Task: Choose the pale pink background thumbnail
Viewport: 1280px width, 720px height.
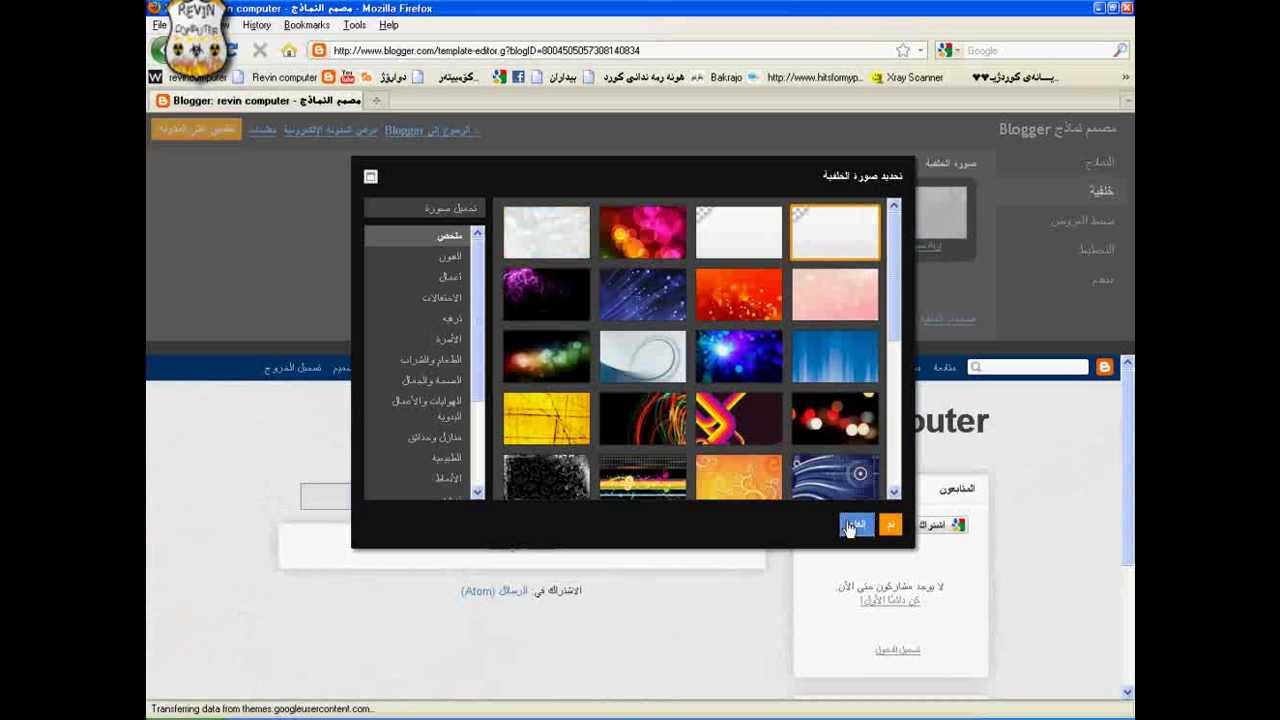Action: [x=835, y=294]
